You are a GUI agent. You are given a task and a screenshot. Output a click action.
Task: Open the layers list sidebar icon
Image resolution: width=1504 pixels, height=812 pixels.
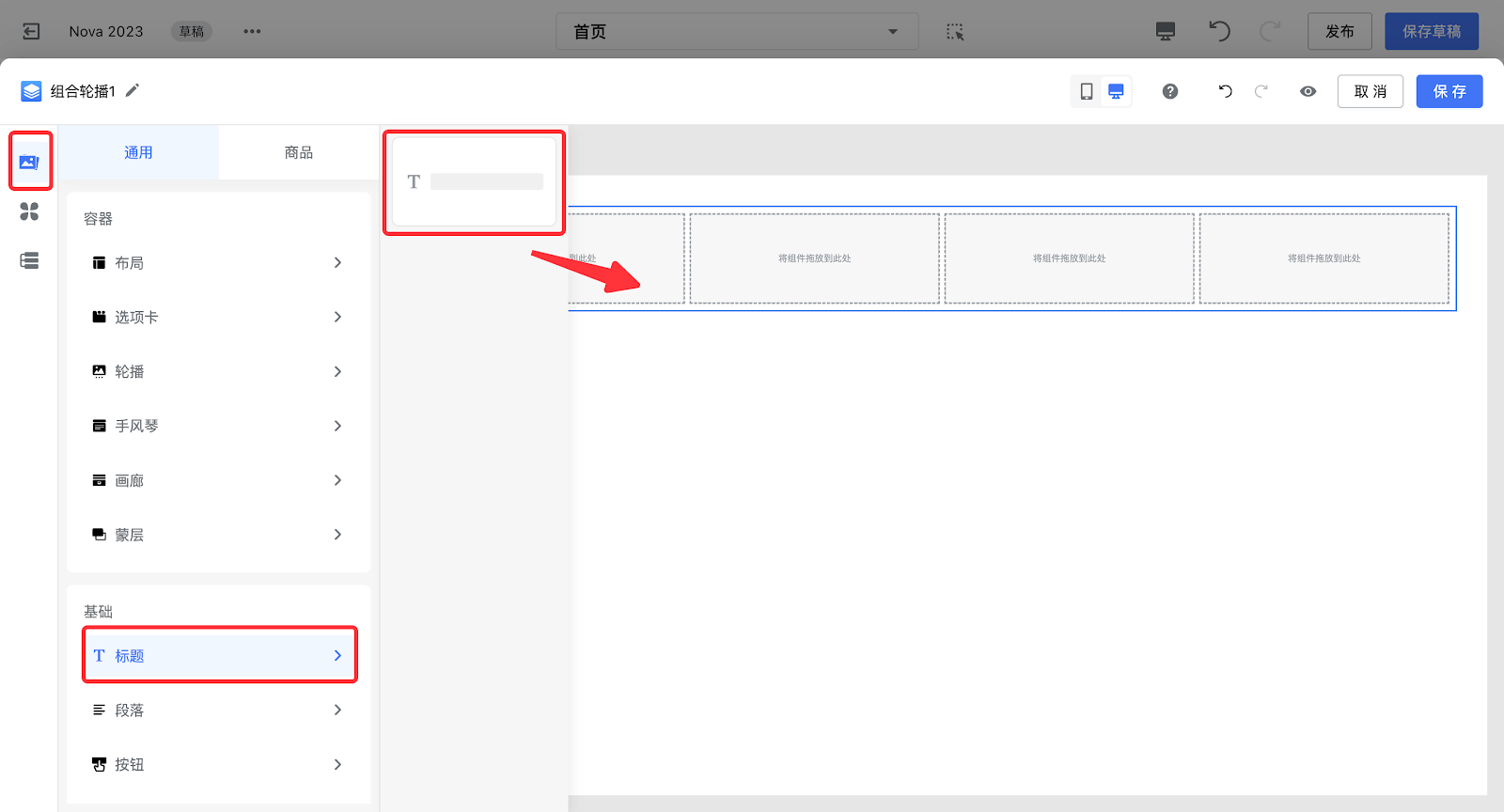29,260
